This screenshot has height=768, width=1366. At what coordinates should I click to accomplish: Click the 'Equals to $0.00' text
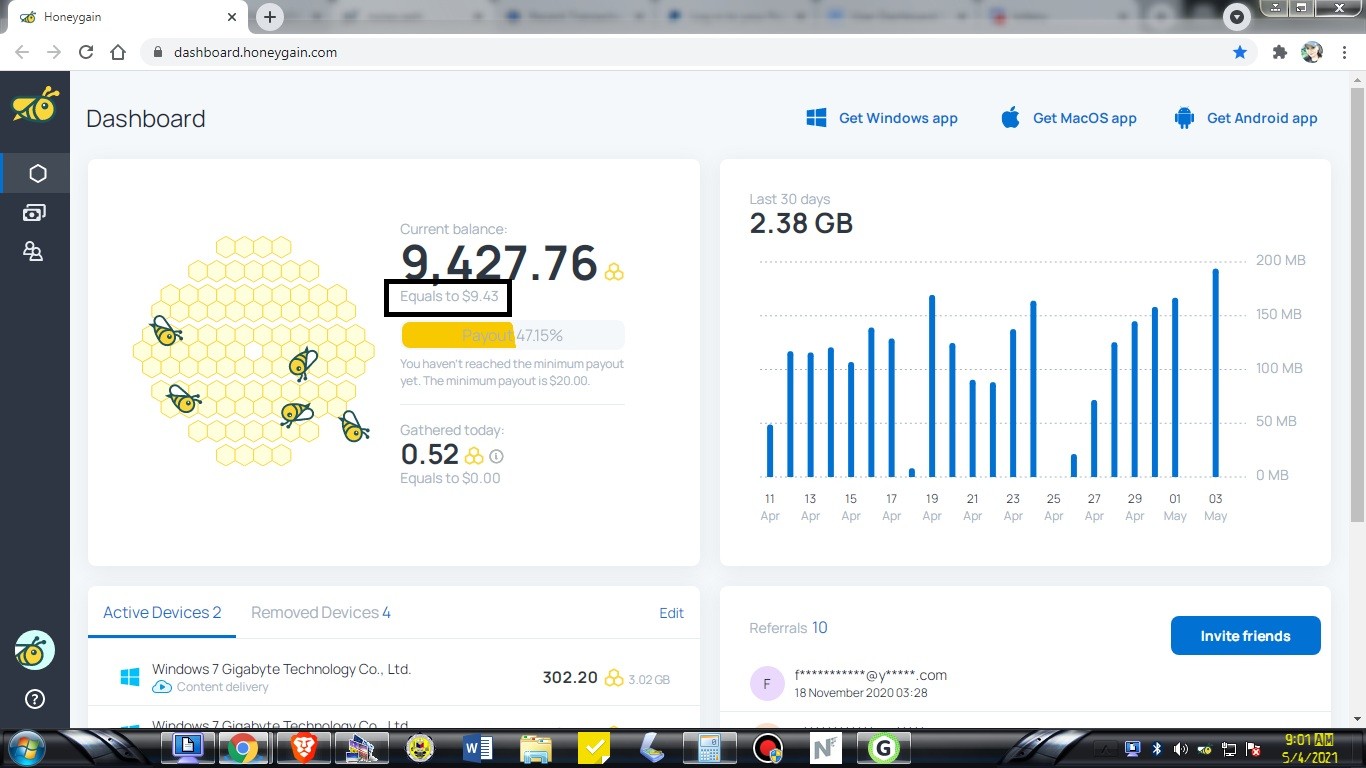450,478
